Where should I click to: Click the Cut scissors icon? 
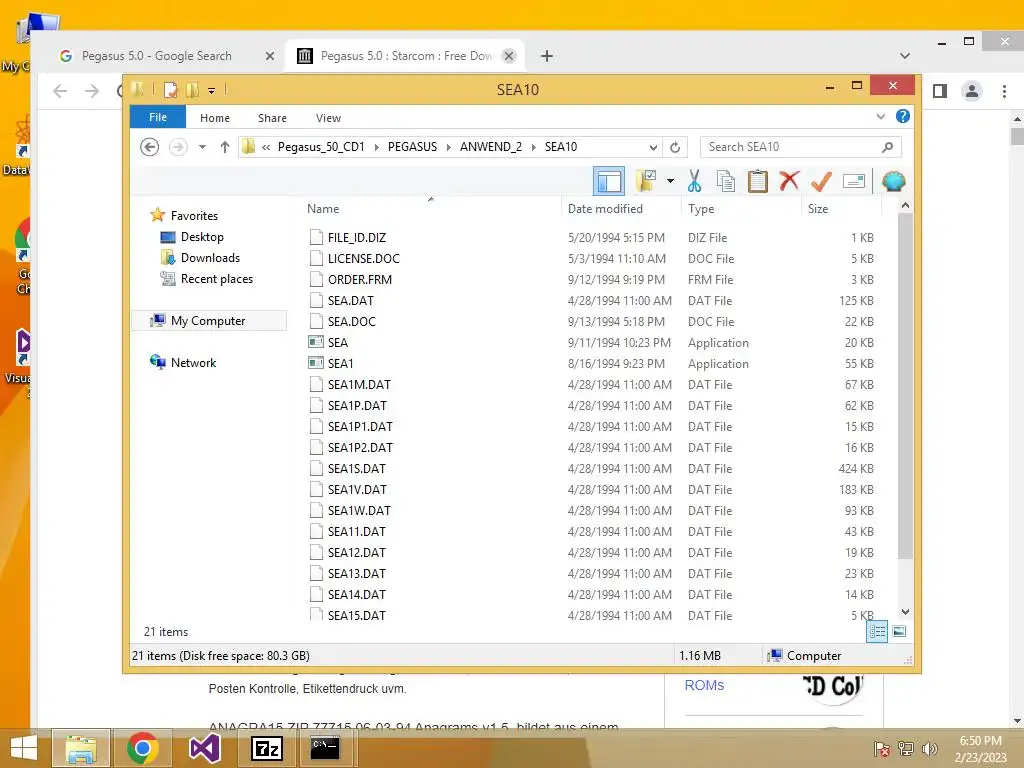click(694, 181)
